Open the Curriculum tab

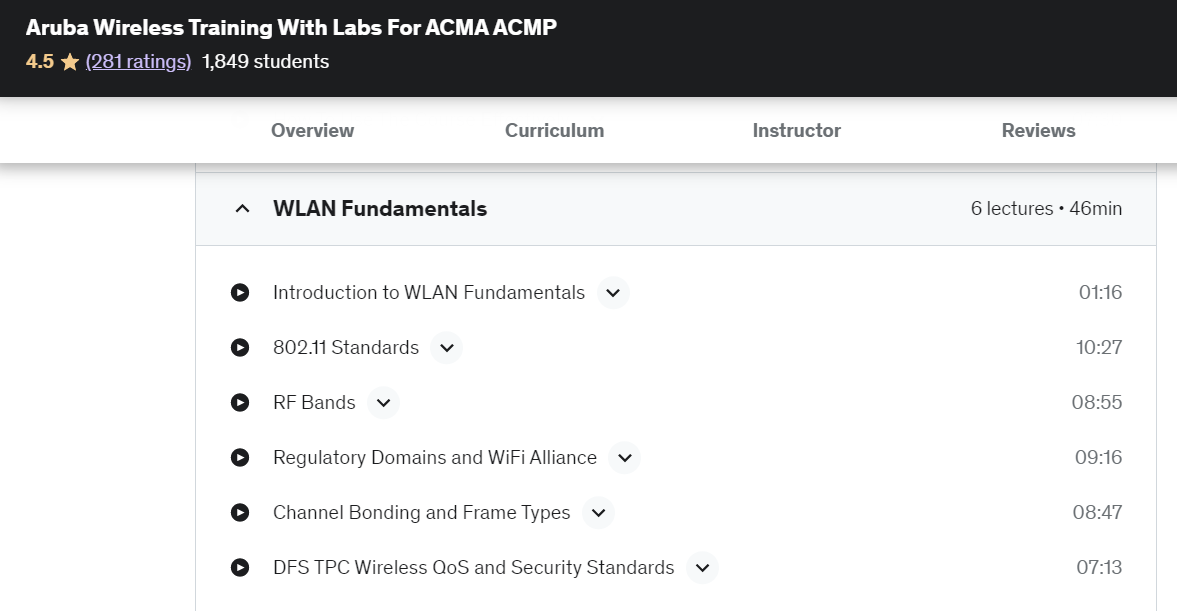[554, 130]
